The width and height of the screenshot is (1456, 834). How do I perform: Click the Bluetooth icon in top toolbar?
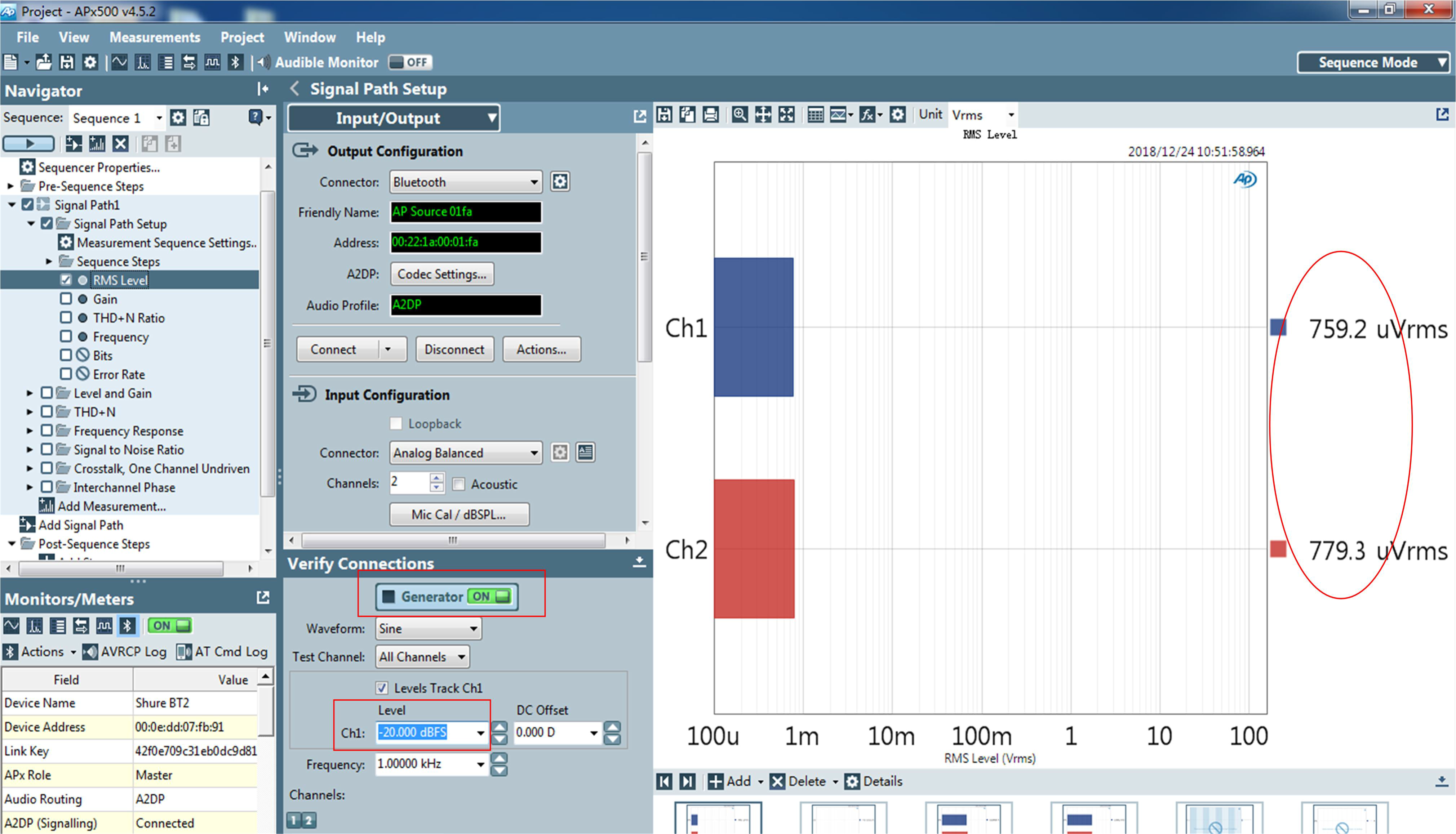(x=235, y=62)
